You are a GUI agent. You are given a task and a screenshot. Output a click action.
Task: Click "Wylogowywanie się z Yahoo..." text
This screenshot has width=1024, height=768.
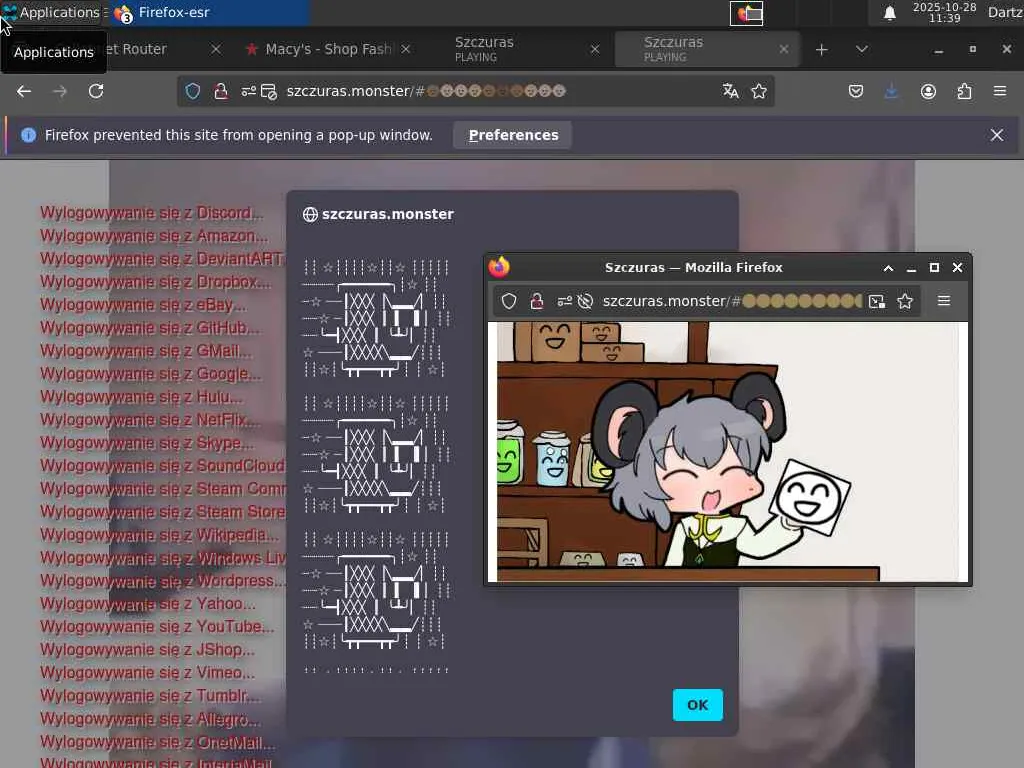click(x=148, y=604)
